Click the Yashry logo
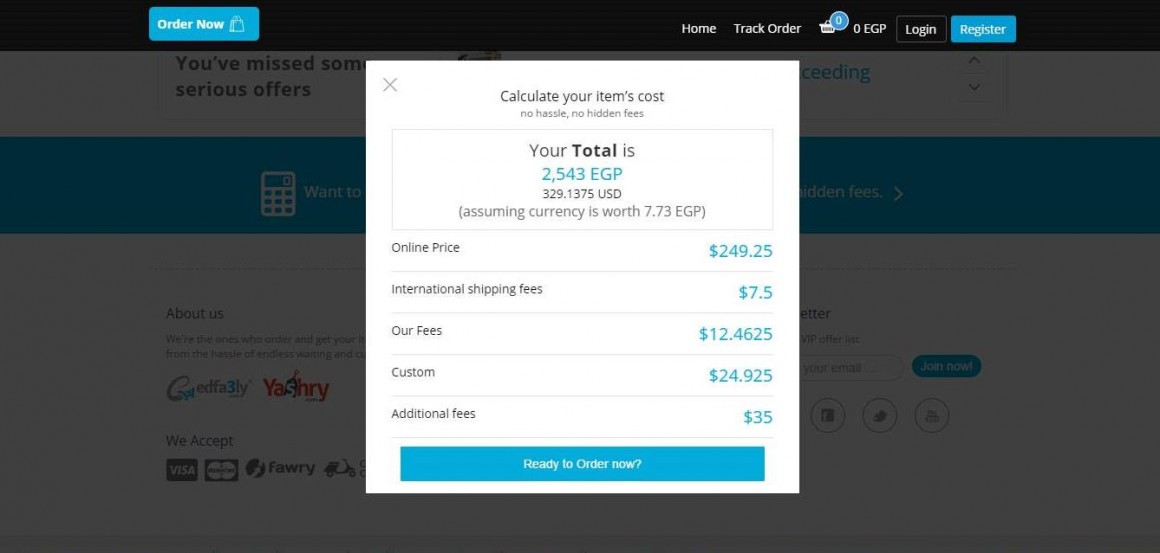1160x553 pixels. point(296,387)
